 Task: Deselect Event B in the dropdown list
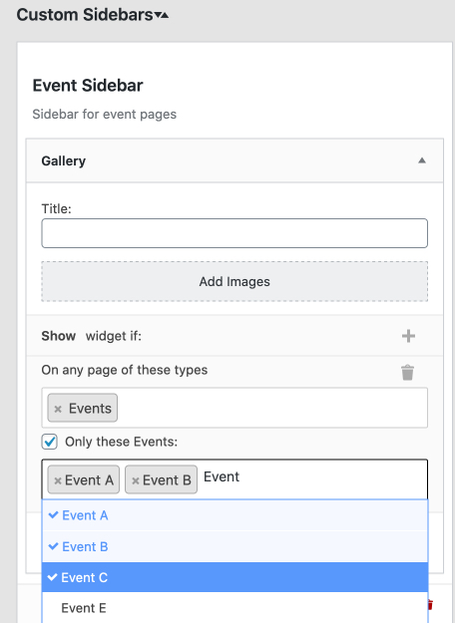235,547
